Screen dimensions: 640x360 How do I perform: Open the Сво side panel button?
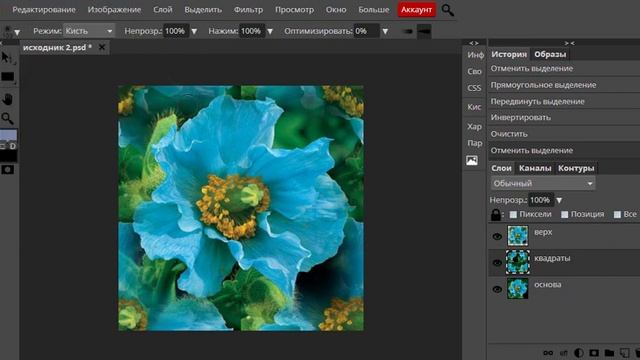click(x=474, y=71)
